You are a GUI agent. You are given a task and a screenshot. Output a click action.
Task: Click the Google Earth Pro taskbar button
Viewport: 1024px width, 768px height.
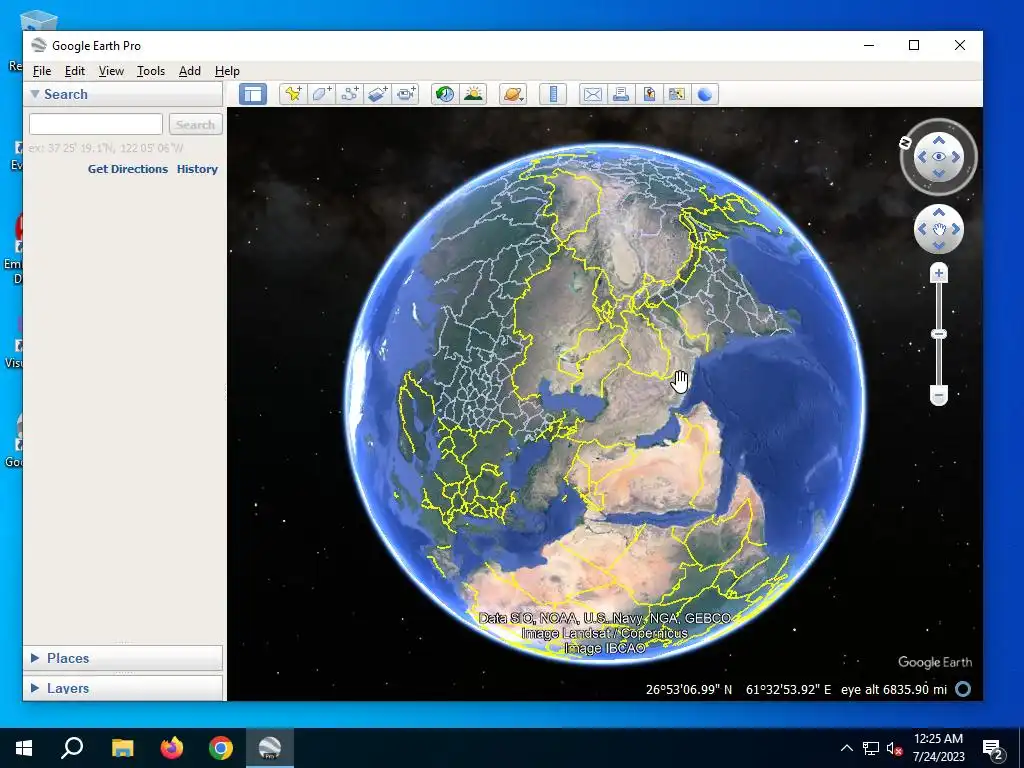[x=270, y=748]
